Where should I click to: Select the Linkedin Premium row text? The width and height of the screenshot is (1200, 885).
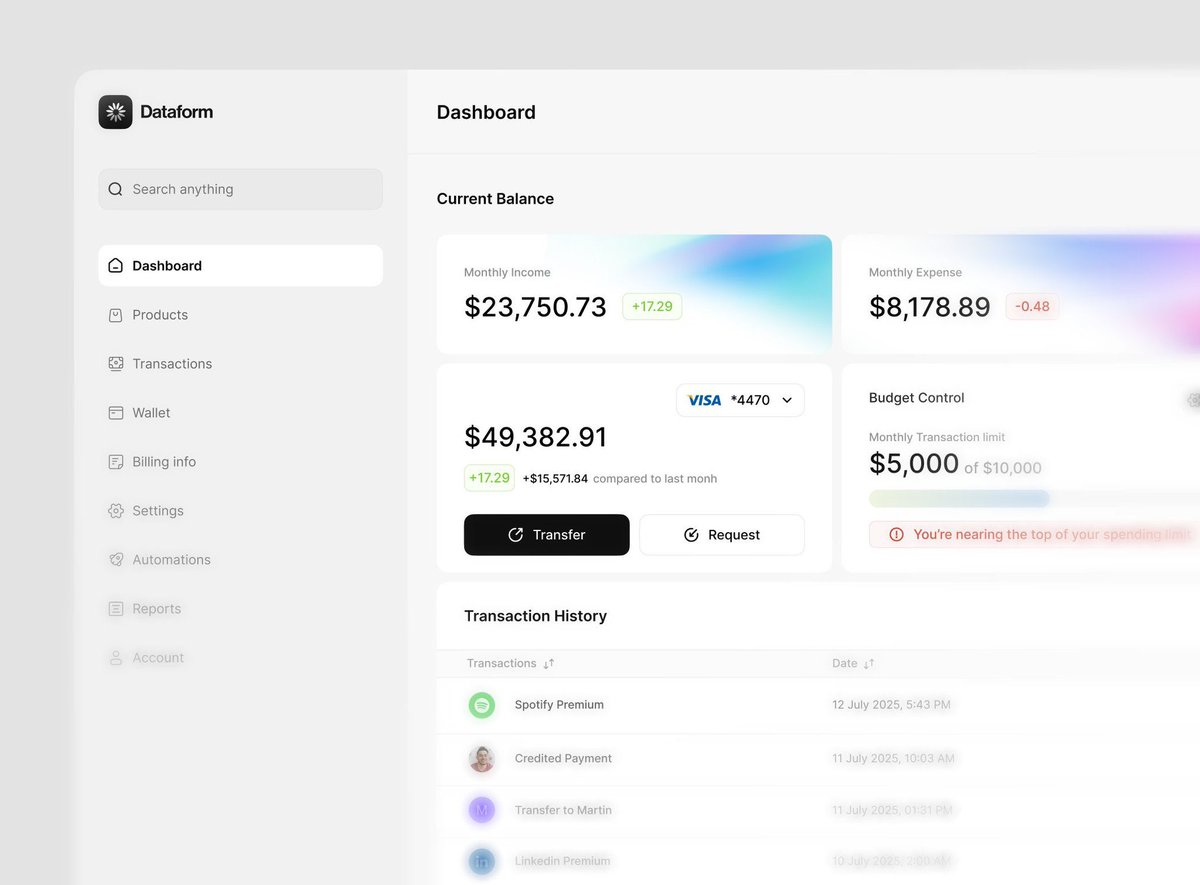click(562, 861)
